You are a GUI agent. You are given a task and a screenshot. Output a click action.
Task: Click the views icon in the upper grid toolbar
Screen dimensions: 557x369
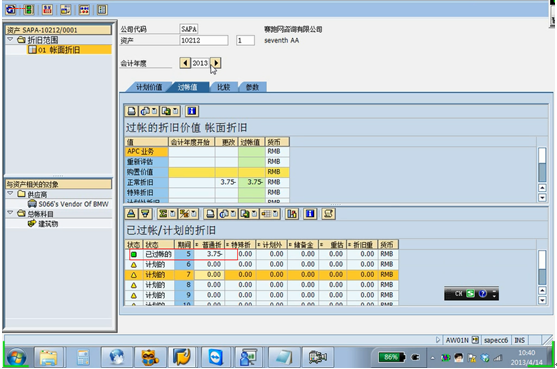click(145, 111)
